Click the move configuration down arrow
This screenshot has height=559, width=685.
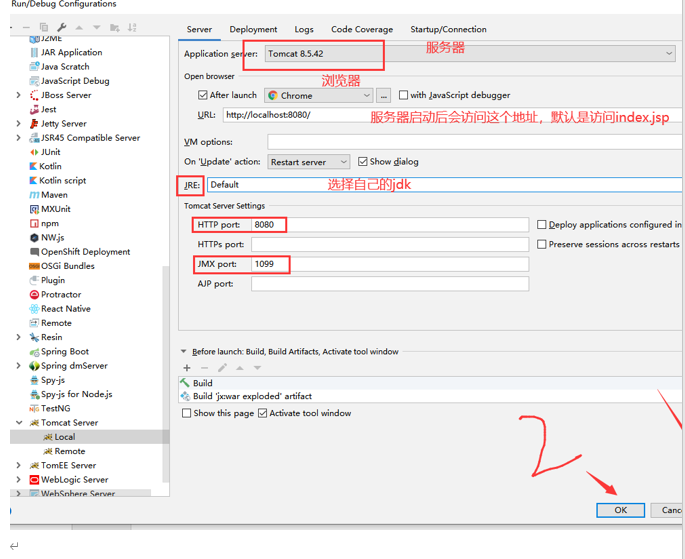tap(97, 28)
